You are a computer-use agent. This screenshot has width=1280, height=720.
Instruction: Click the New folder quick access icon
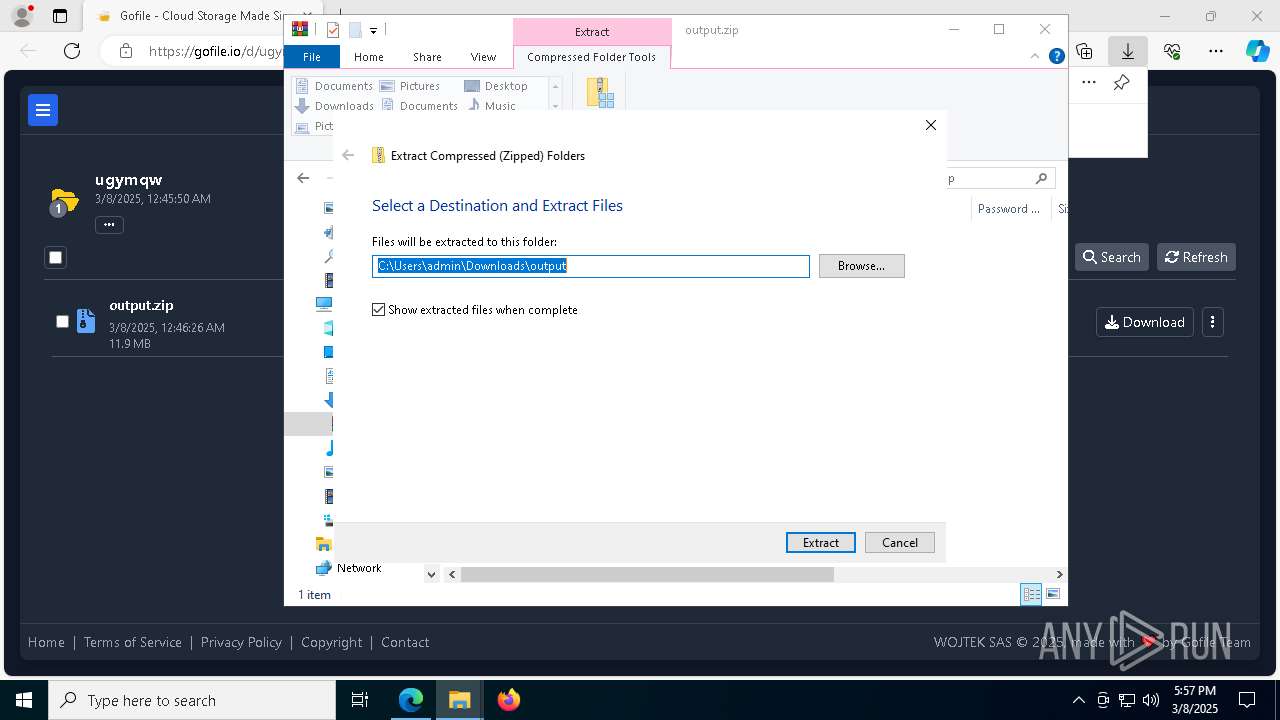[x=355, y=30]
